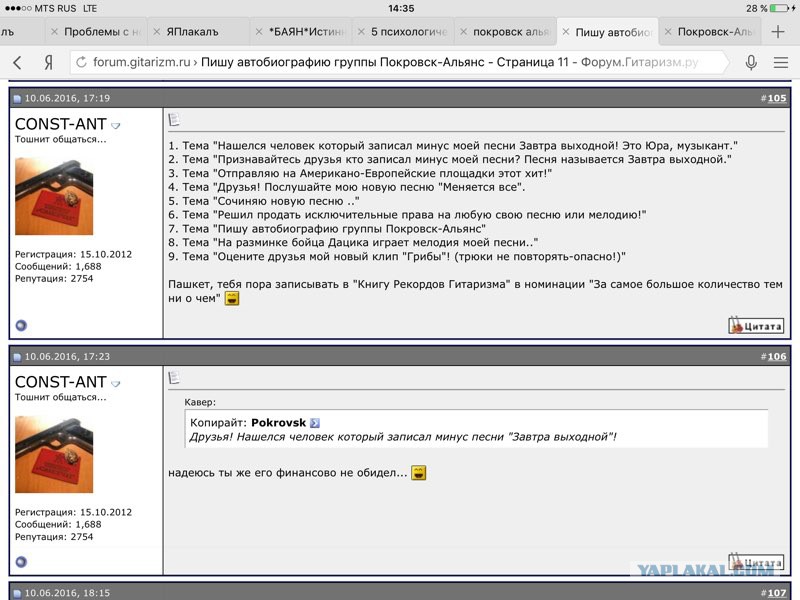Click CONST-ANT avatar image in post #106
Viewport: 800px width, 600px height.
click(x=54, y=455)
